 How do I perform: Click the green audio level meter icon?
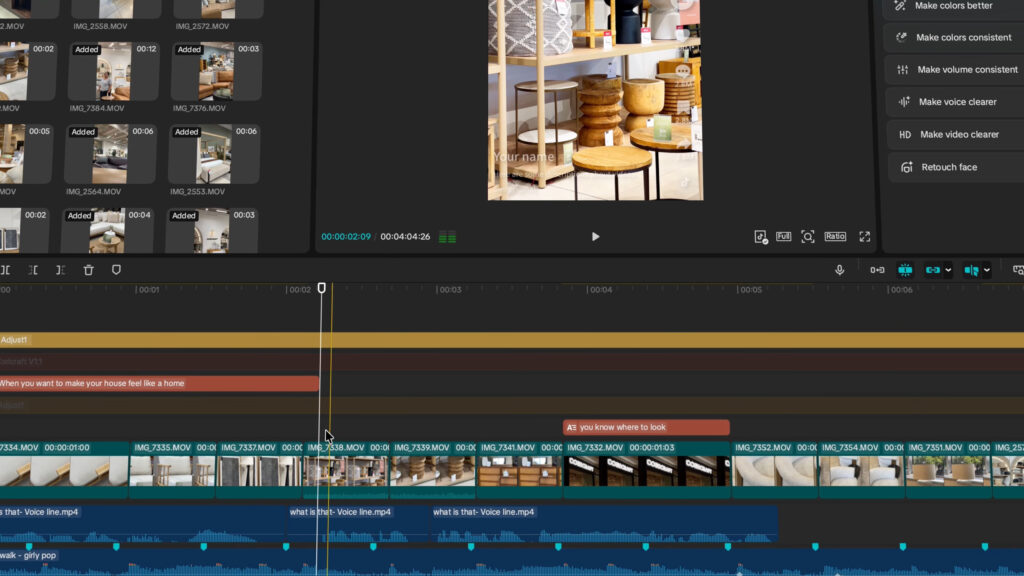click(x=447, y=238)
